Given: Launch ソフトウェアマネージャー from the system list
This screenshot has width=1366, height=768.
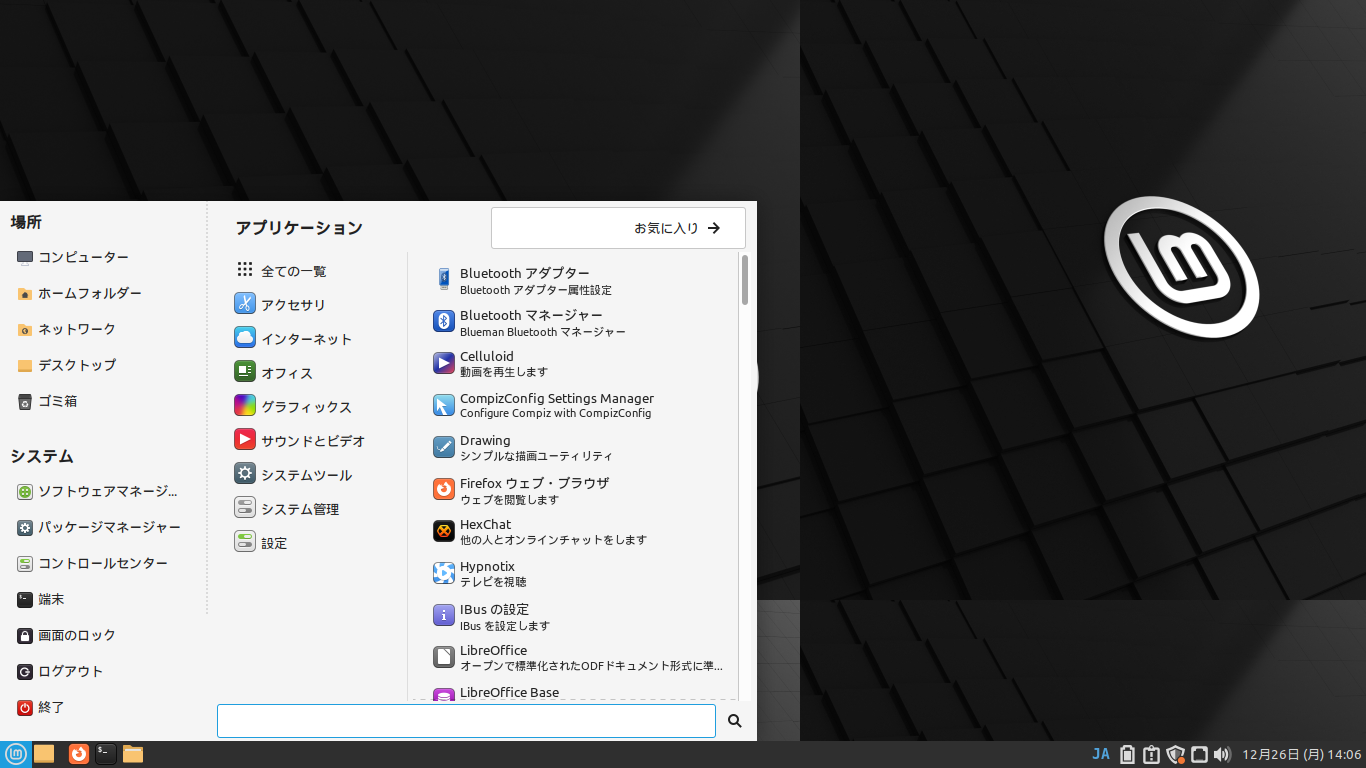Looking at the screenshot, I should point(98,491).
